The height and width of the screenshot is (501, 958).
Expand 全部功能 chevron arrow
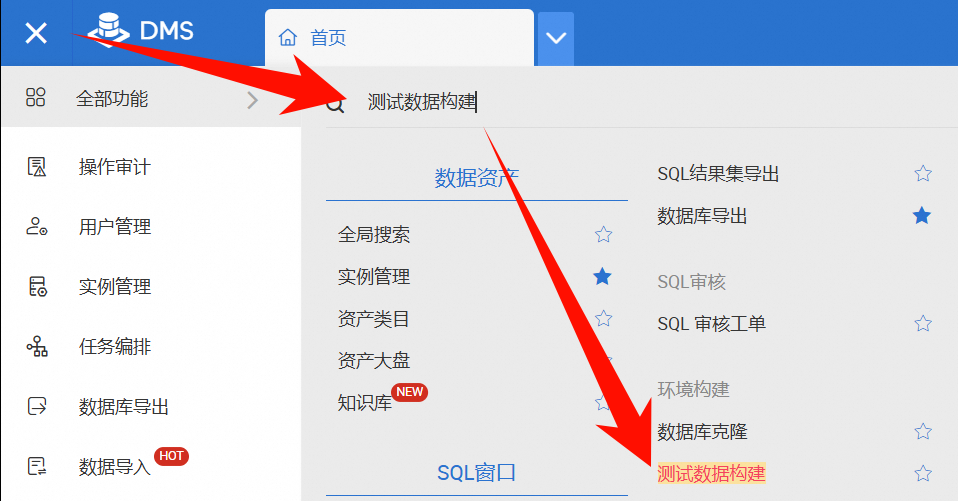click(252, 100)
